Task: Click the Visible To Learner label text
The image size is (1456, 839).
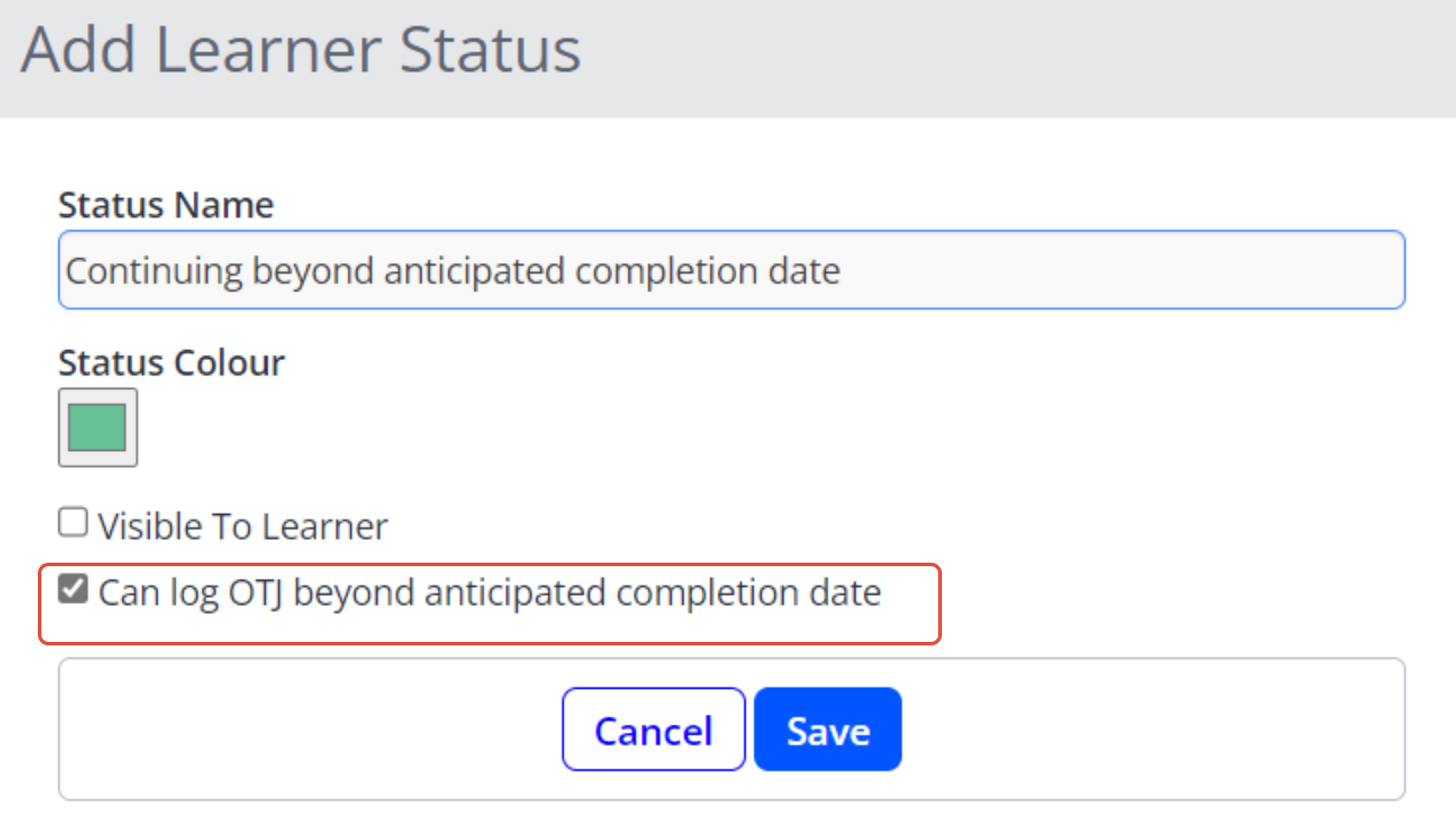Action: [x=242, y=527]
